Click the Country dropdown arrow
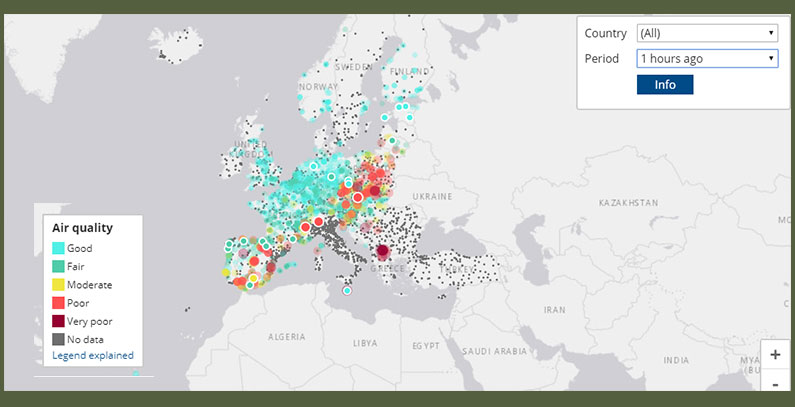The image size is (795, 407). [771, 33]
